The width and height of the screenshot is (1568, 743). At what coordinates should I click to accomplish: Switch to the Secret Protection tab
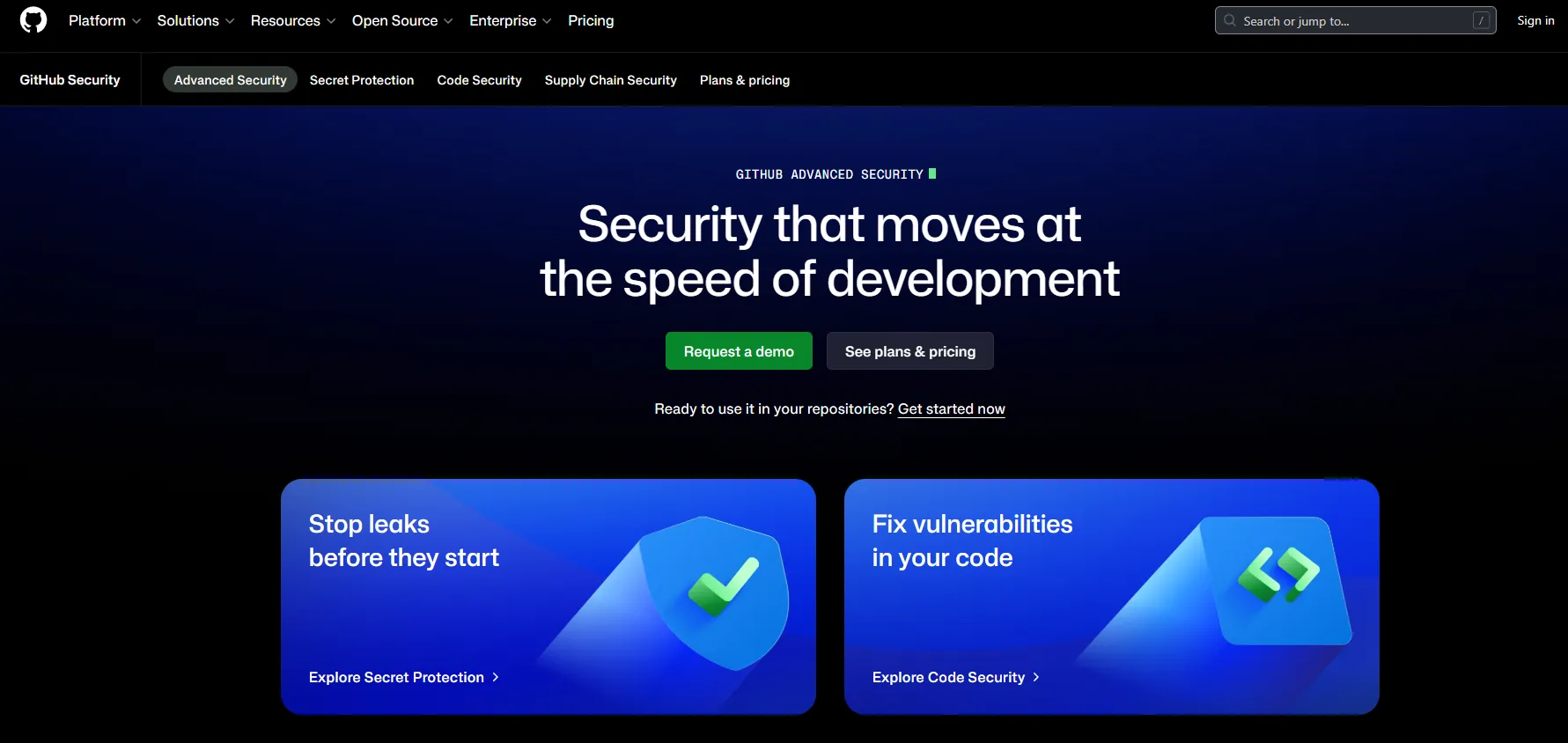362,80
